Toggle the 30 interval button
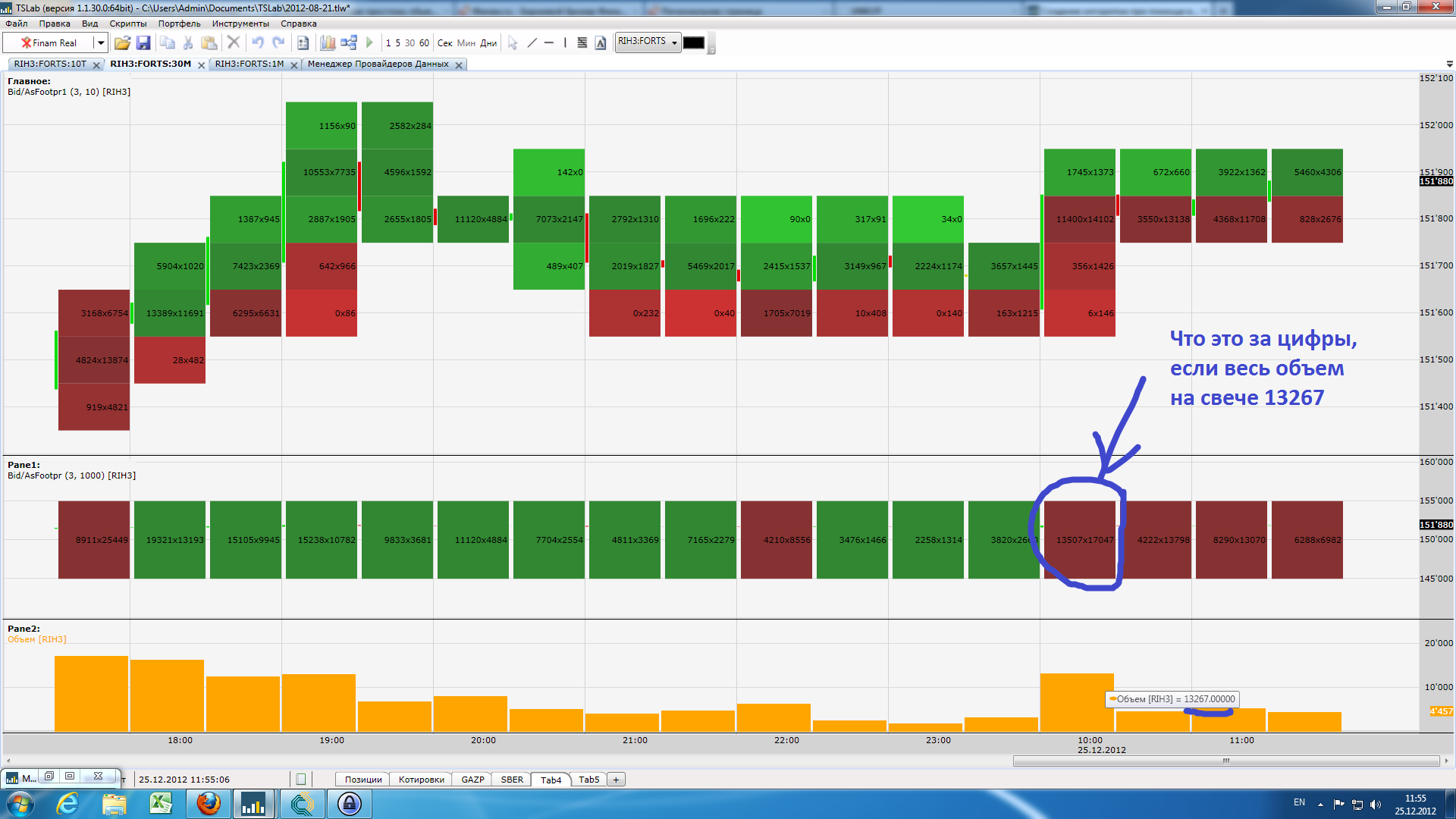Image resolution: width=1456 pixels, height=819 pixels. [x=409, y=43]
